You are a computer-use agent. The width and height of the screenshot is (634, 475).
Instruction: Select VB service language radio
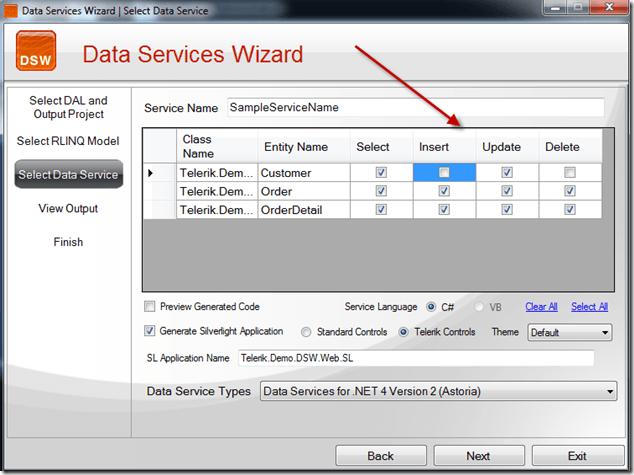pos(479,307)
